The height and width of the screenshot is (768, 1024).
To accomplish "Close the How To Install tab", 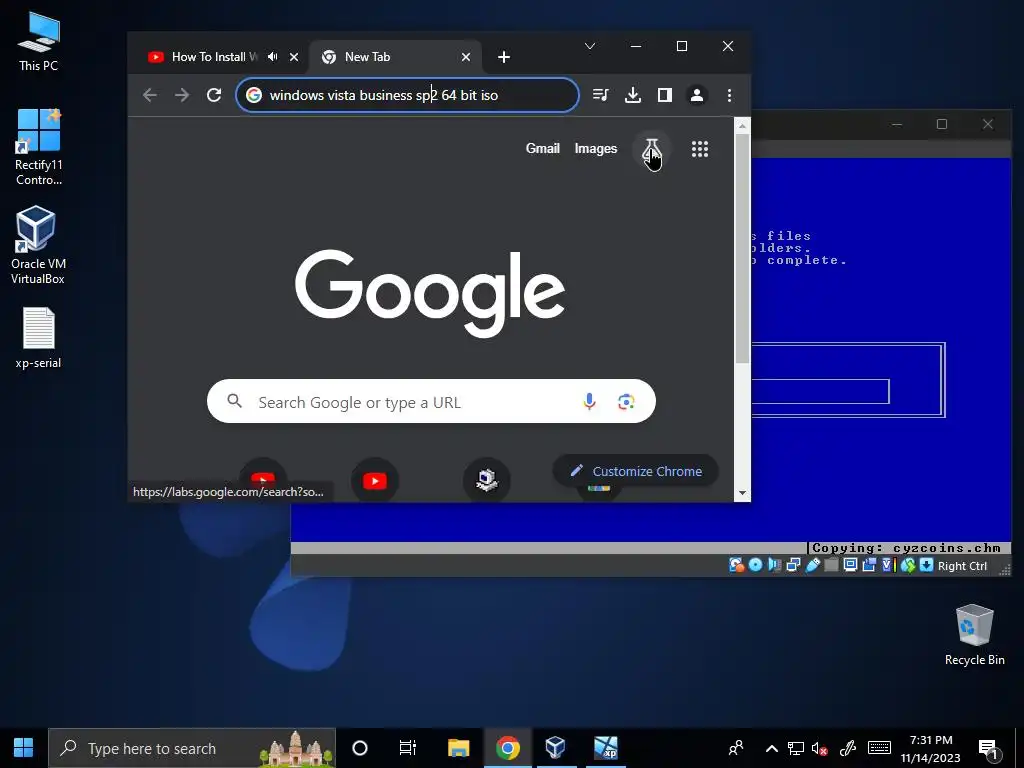I will pos(294,57).
